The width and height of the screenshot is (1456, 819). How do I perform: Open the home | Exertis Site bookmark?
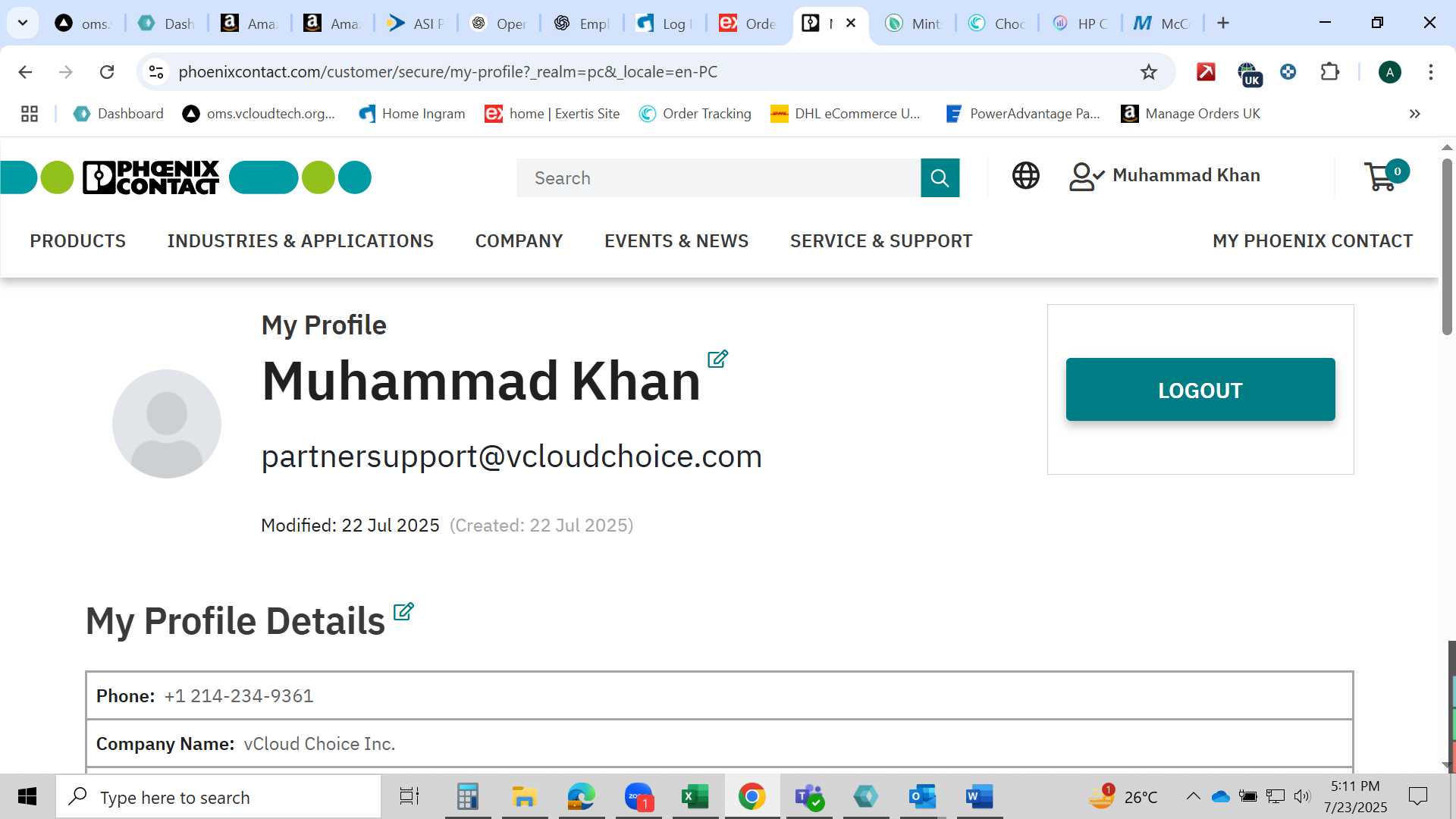(553, 114)
